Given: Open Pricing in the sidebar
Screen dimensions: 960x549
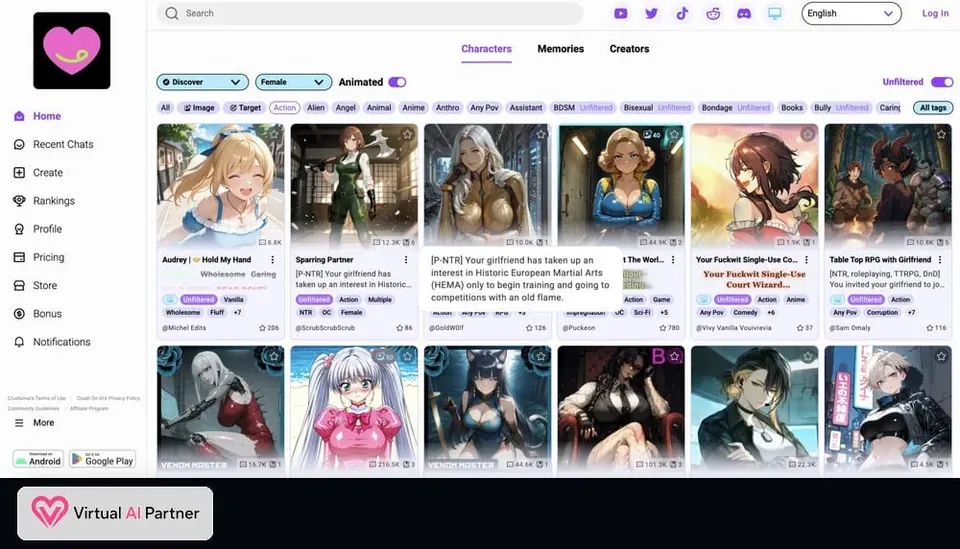Looking at the screenshot, I should click(39, 256).
